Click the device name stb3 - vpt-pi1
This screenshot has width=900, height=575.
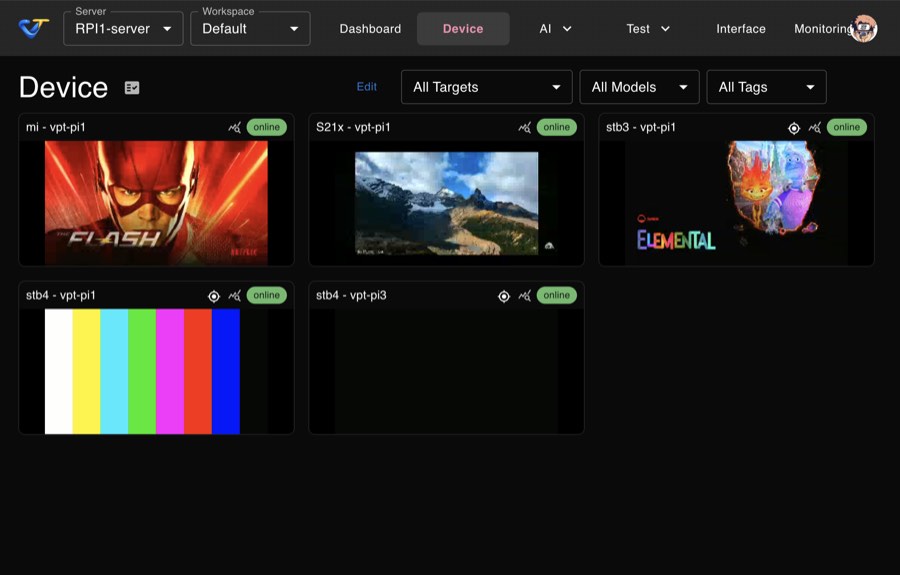coord(641,127)
